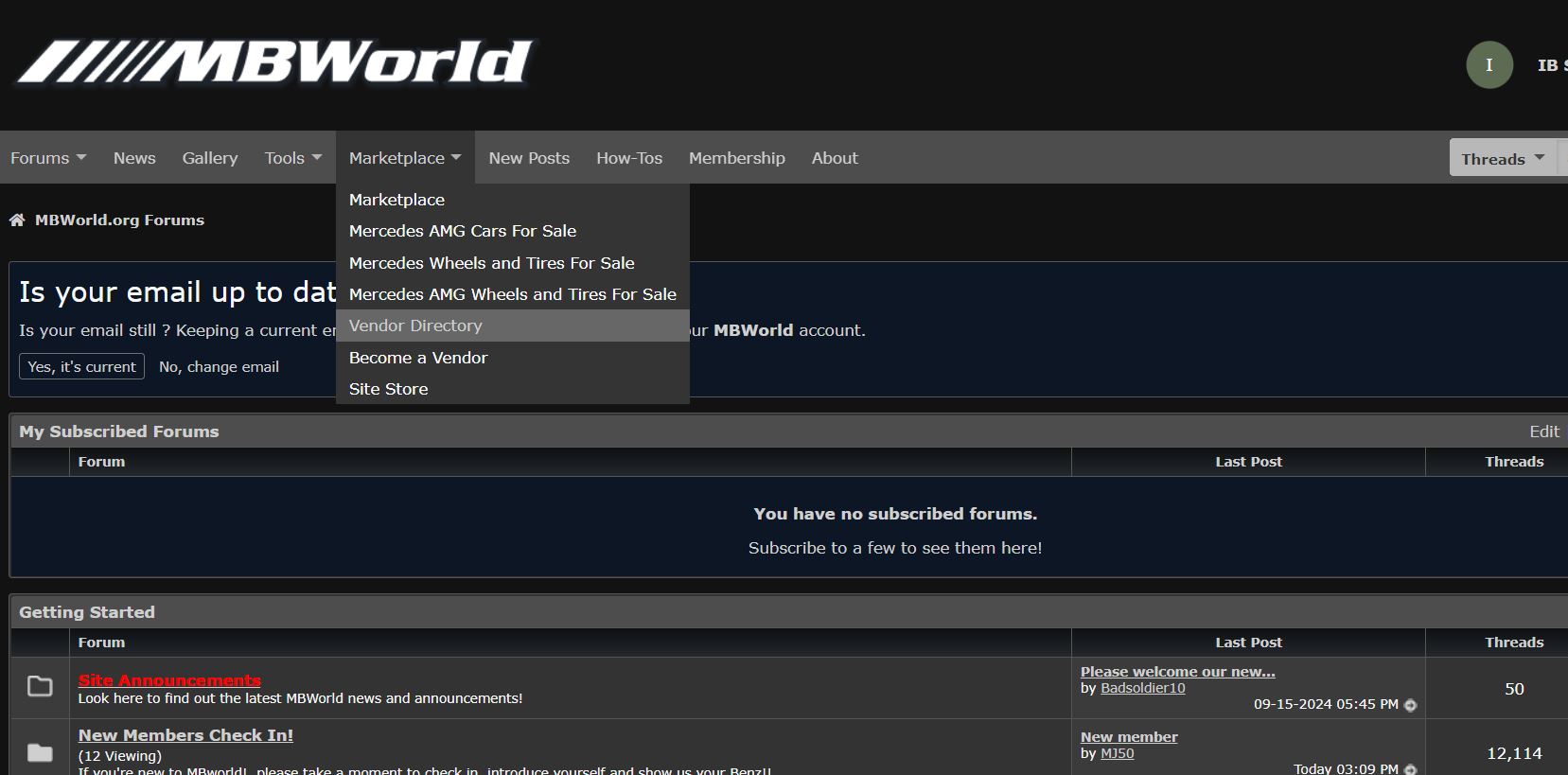The image size is (1568, 775).
Task: Edit My Subscribed Forums
Action: tap(1543, 432)
